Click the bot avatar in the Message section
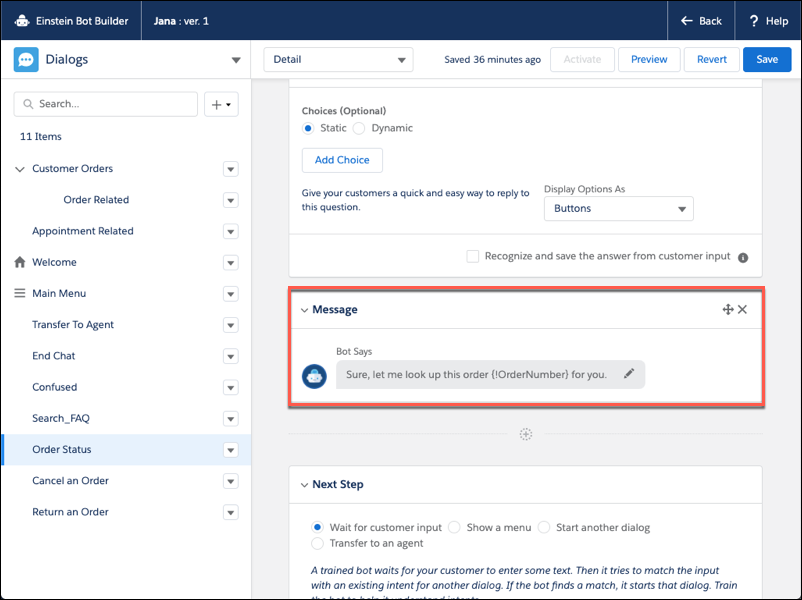 [x=314, y=376]
